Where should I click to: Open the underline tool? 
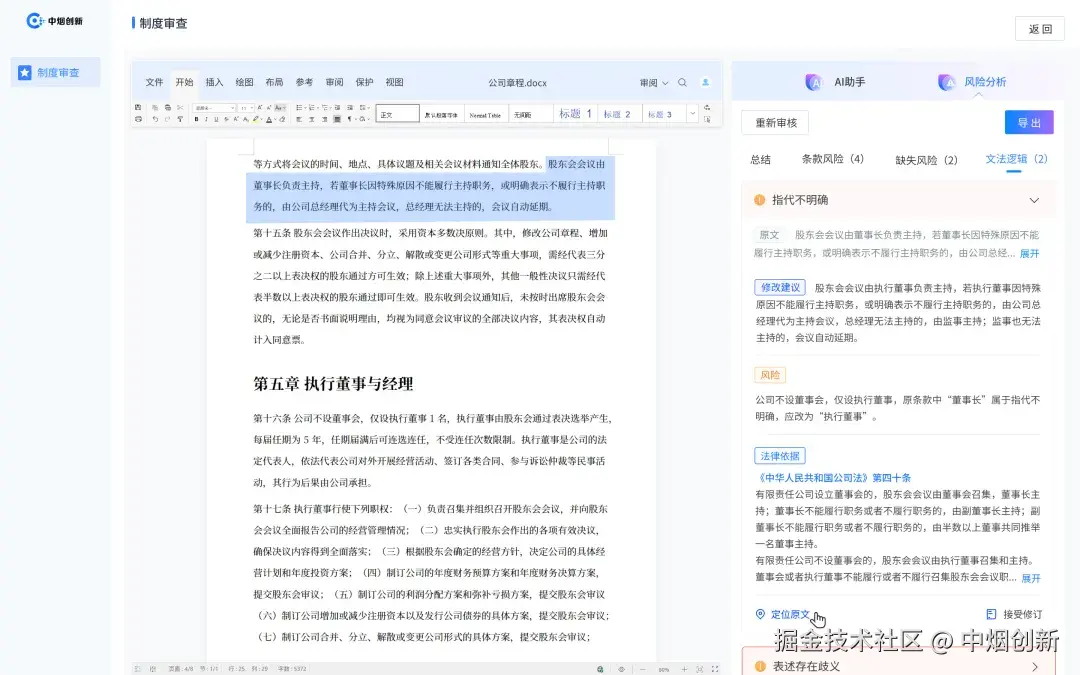(x=215, y=120)
